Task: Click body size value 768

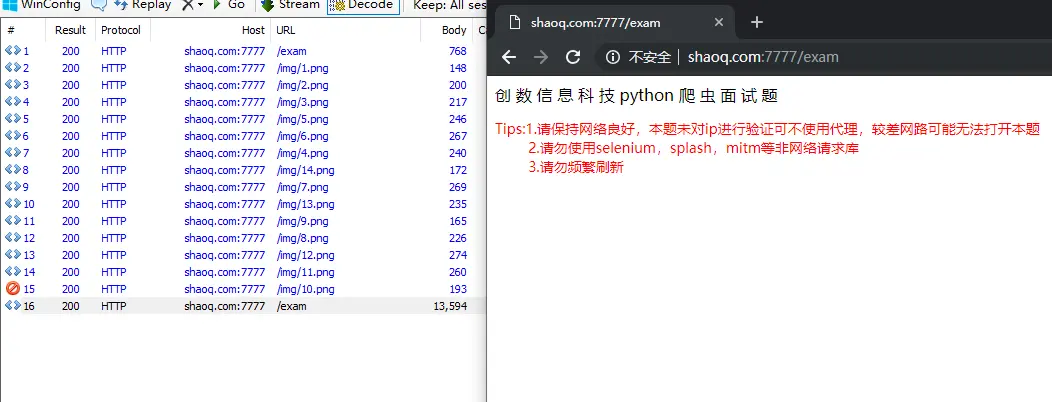Action: (x=458, y=51)
